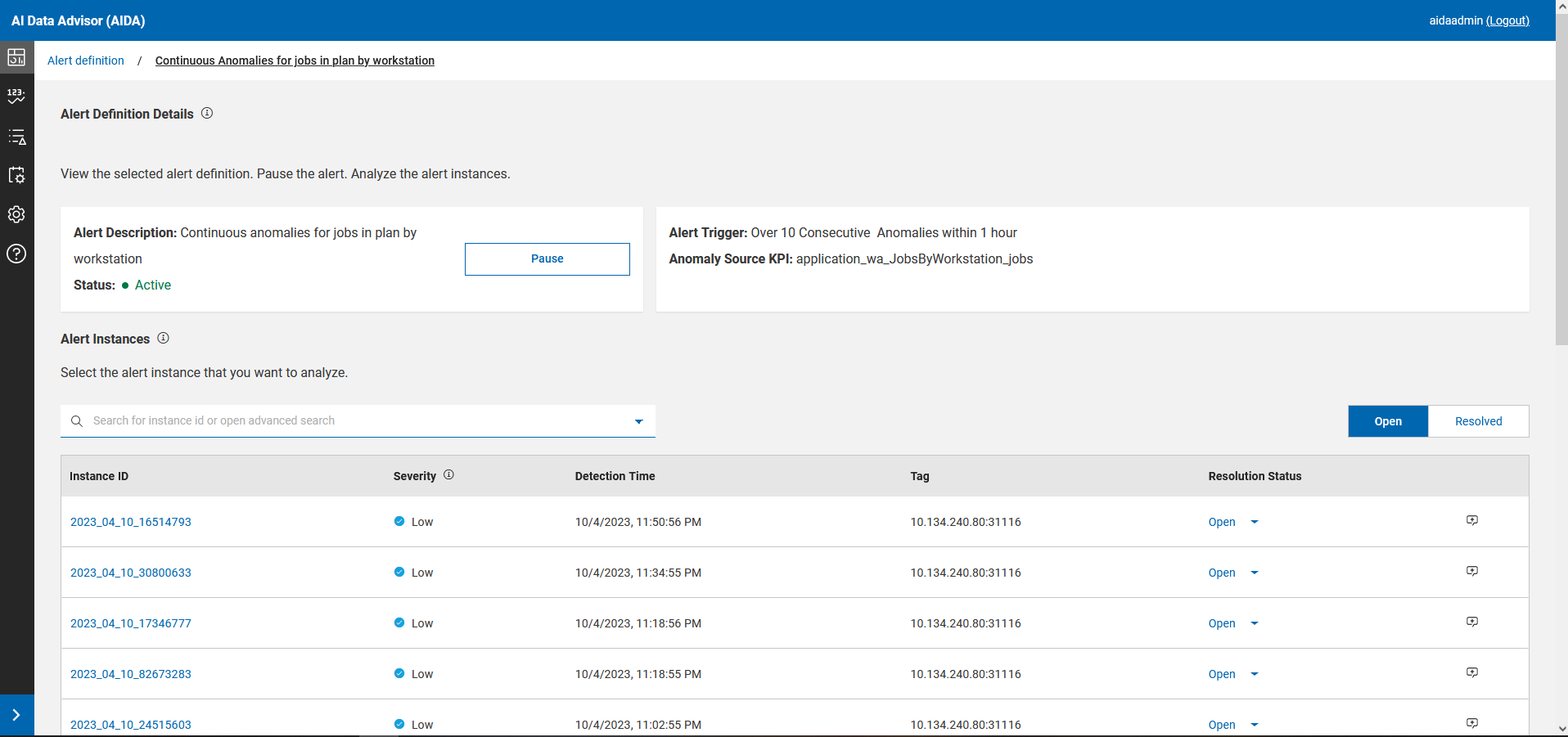Viewport: 1568px width, 737px height.
Task: Click the KPI anomaly chart sidebar icon
Action: pos(16,97)
